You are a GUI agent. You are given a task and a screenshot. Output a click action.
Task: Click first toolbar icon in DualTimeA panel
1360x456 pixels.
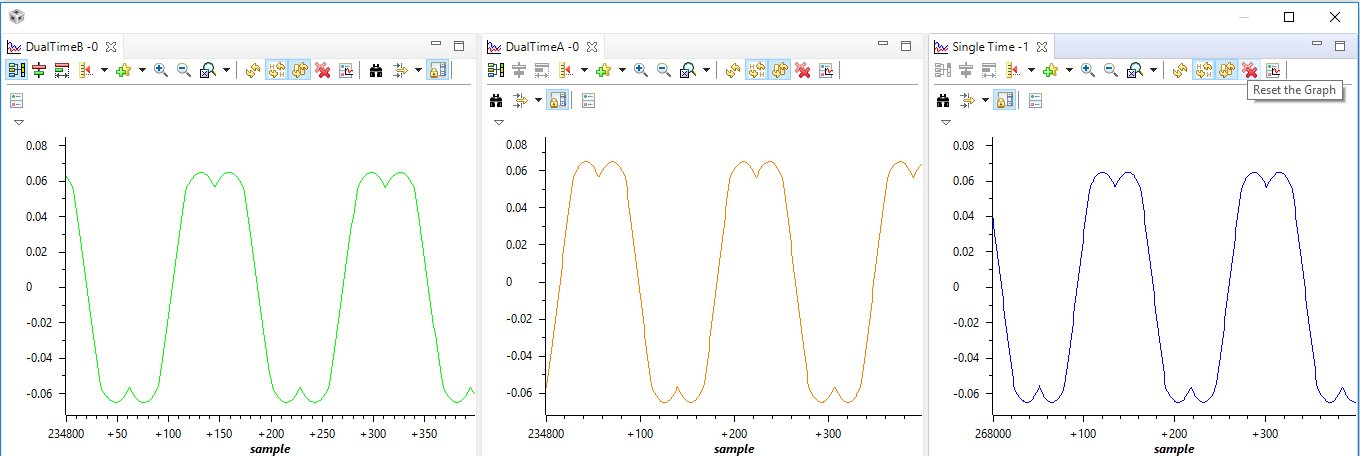coord(495,70)
